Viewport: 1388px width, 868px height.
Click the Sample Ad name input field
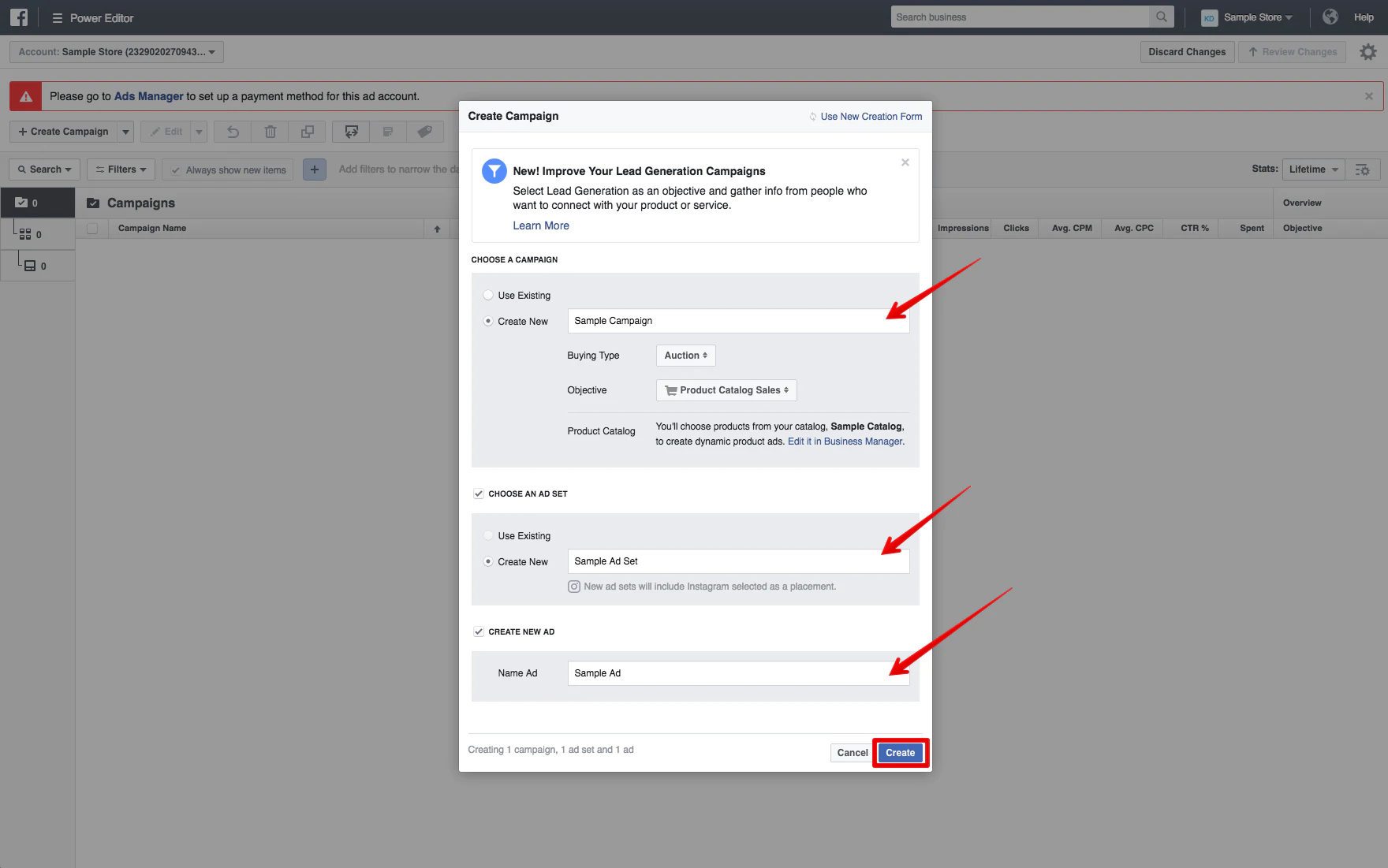pos(737,673)
